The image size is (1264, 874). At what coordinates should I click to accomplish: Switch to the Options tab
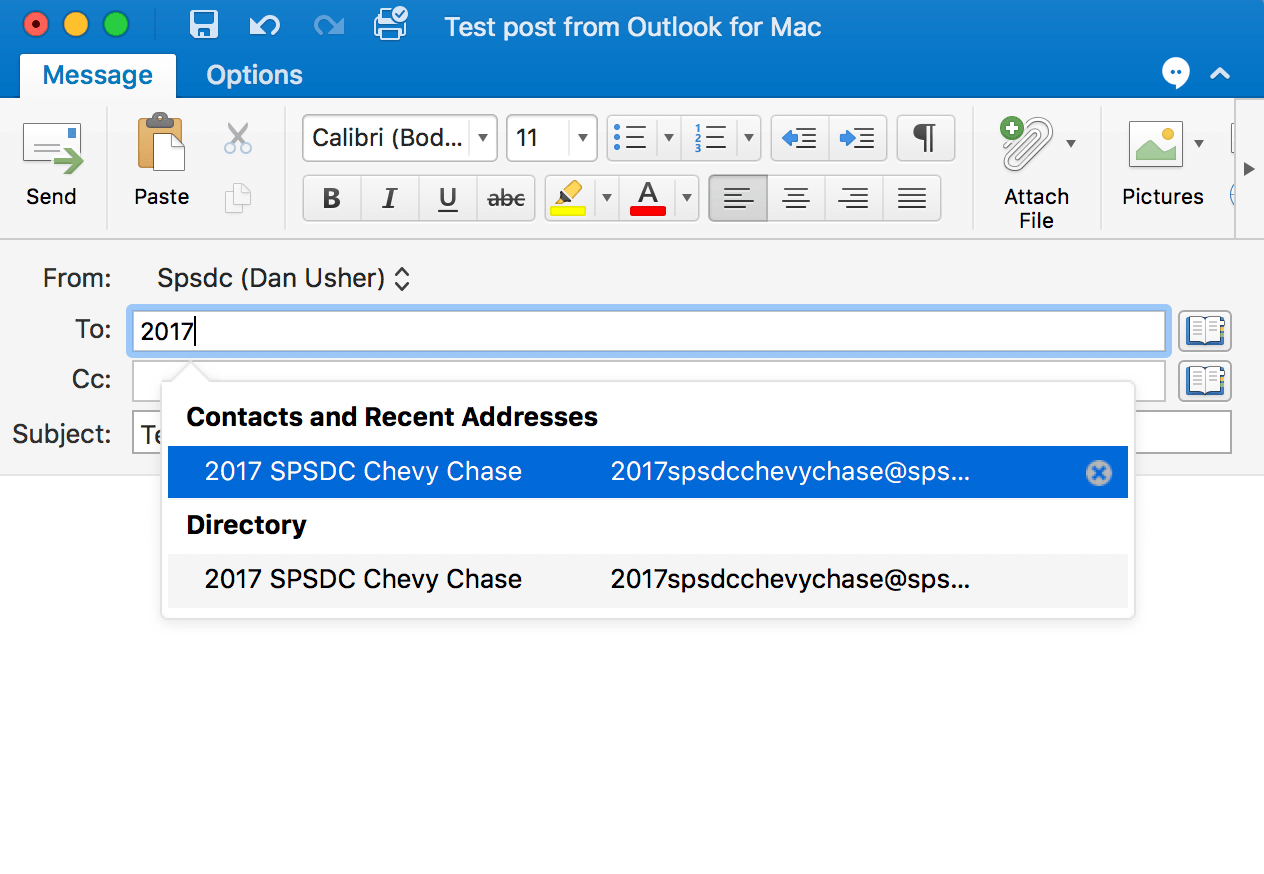253,74
